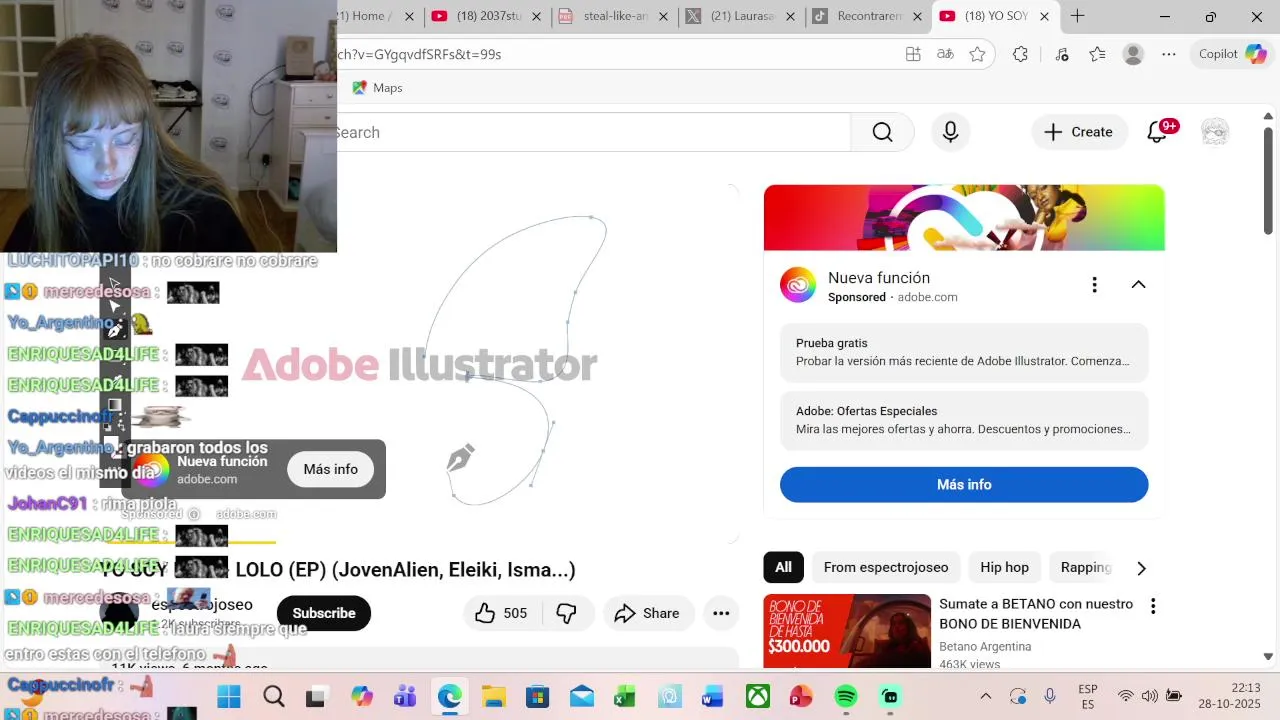Open a new browser tab
The image size is (1280, 720).
pyautogui.click(x=1077, y=16)
